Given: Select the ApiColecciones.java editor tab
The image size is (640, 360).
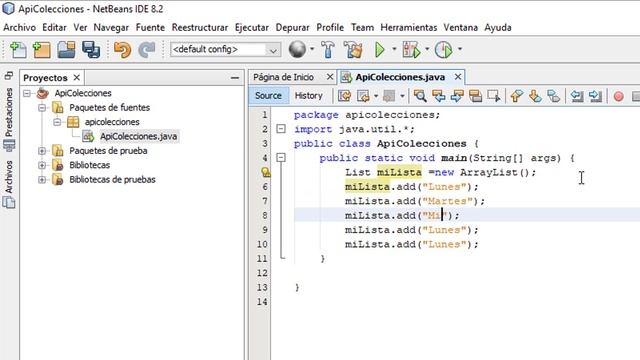Looking at the screenshot, I should [400, 77].
